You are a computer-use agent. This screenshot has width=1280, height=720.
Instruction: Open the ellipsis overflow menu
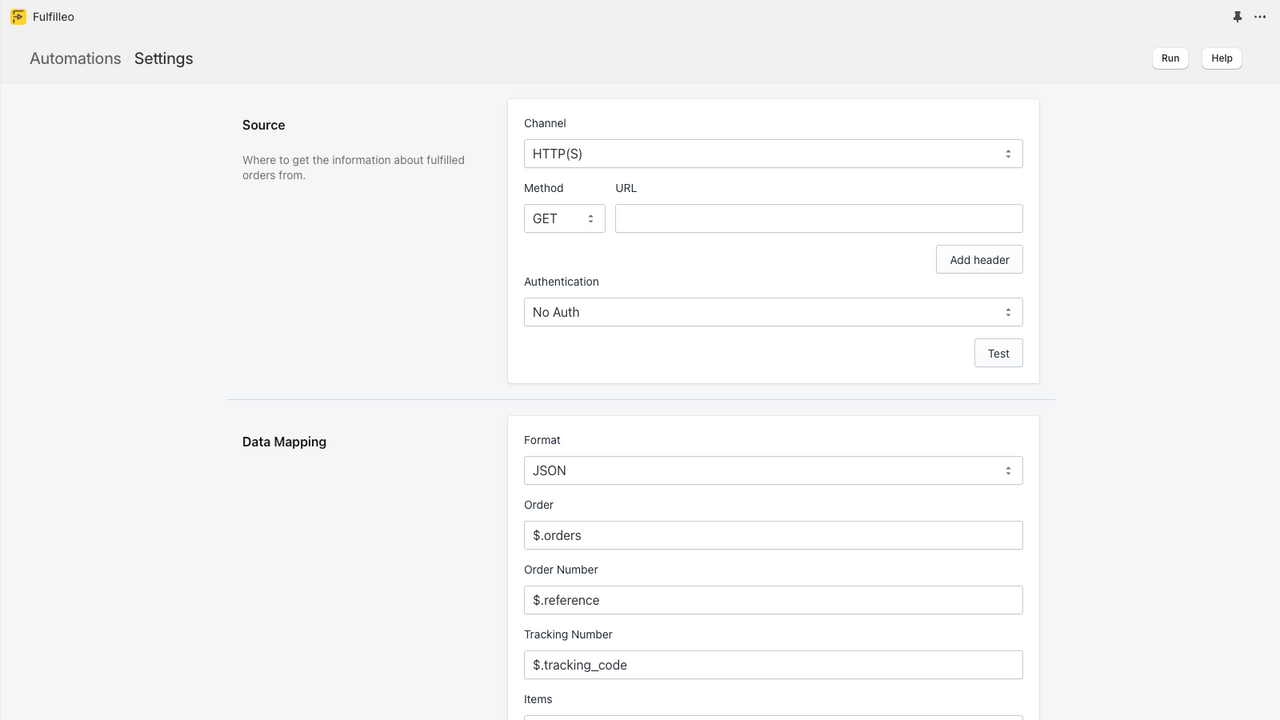click(1260, 17)
